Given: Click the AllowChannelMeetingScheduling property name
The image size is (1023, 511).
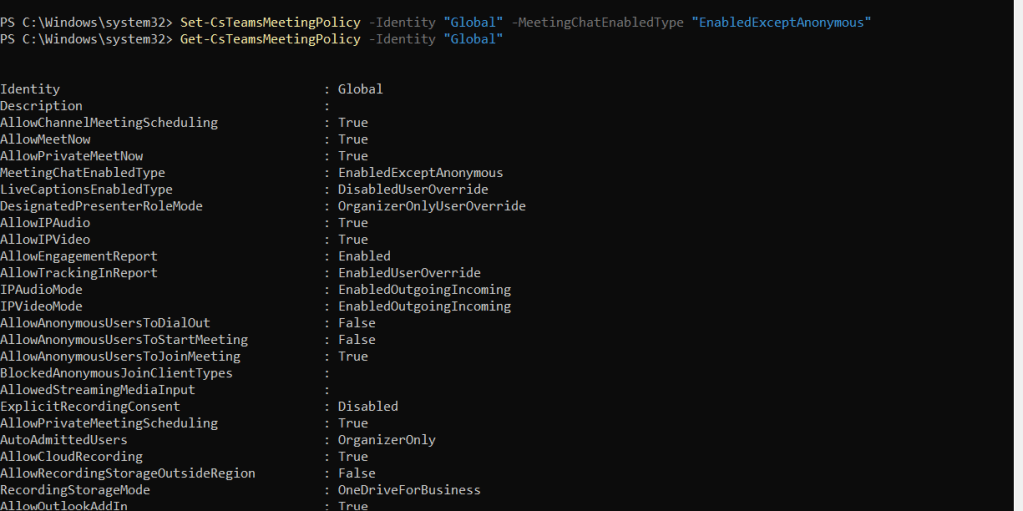Looking at the screenshot, I should pos(109,123).
